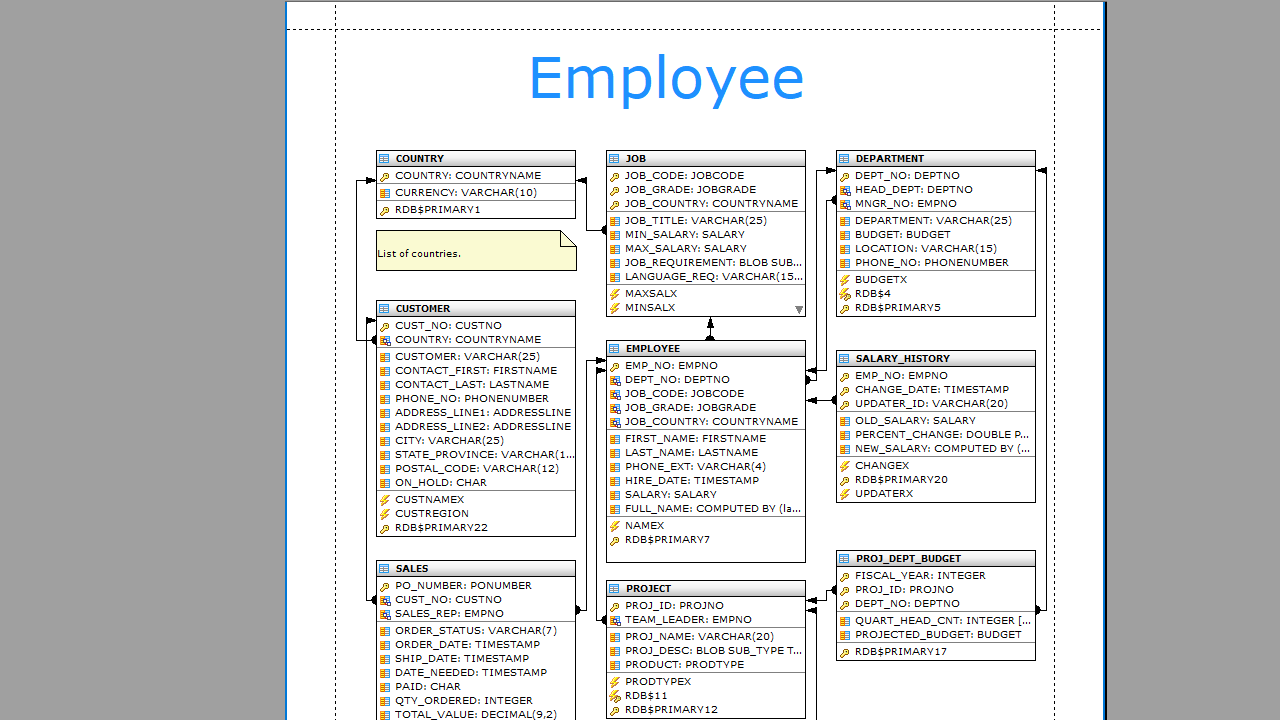1280x720 pixels.
Task: Click the key icon beside RDB$PRIMARY17
Action: (845, 652)
